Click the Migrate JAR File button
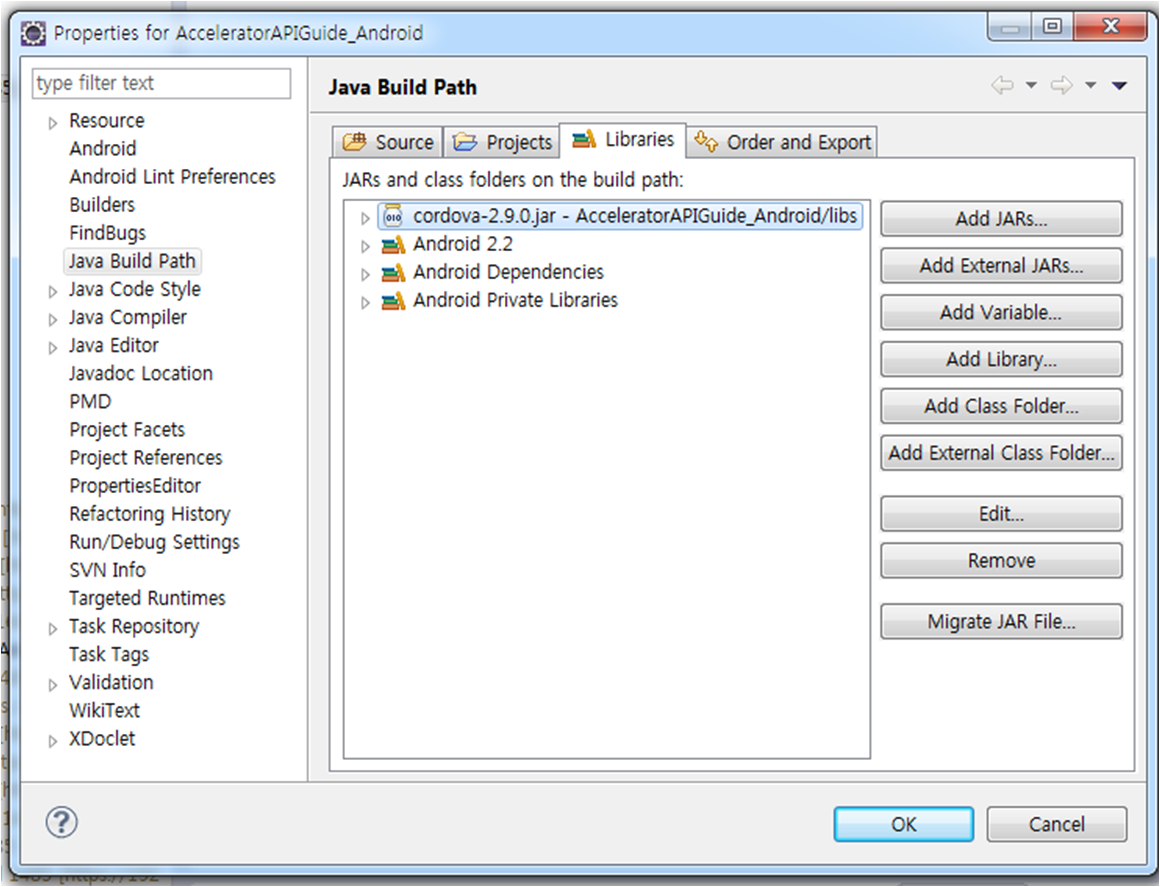 (1001, 621)
